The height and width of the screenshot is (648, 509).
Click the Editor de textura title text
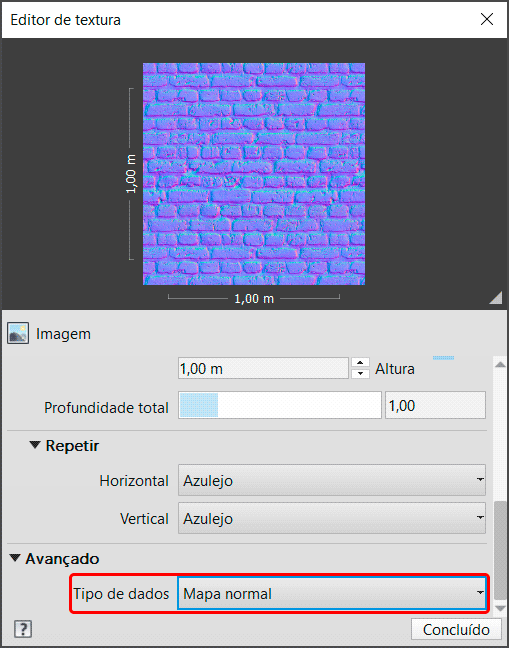click(x=65, y=19)
